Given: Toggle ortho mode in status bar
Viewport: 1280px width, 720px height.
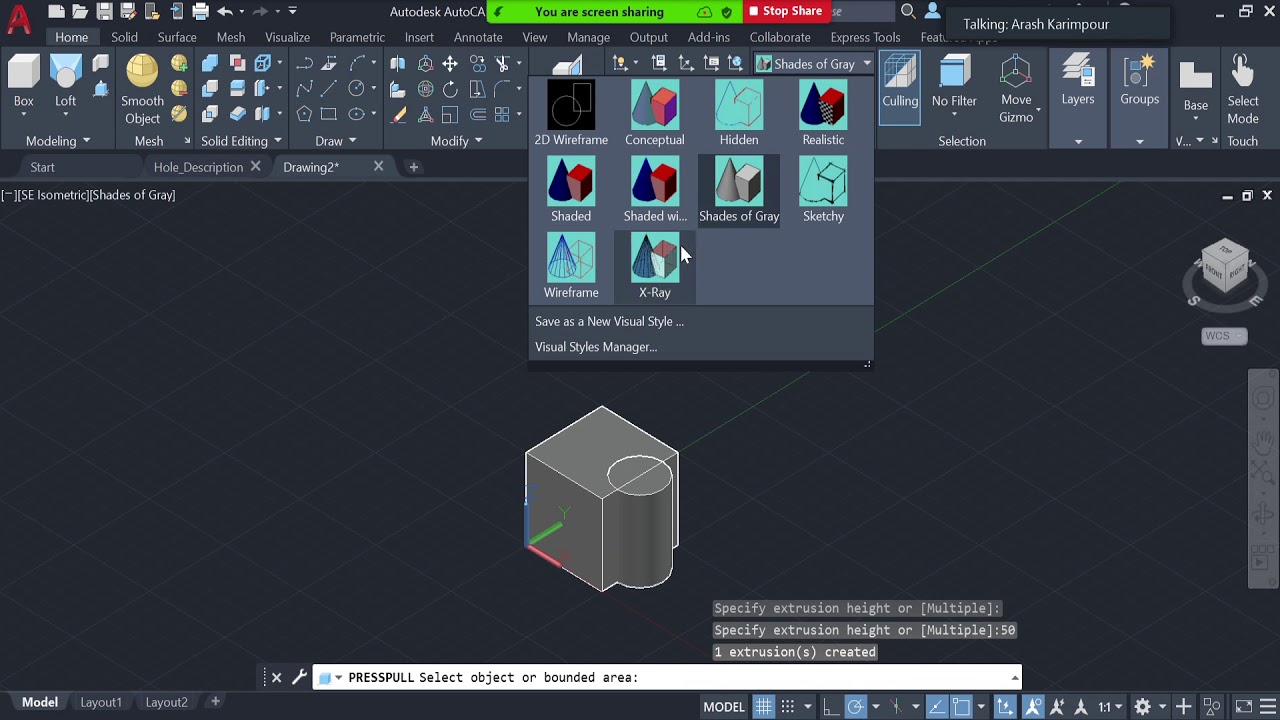Looking at the screenshot, I should (x=831, y=706).
